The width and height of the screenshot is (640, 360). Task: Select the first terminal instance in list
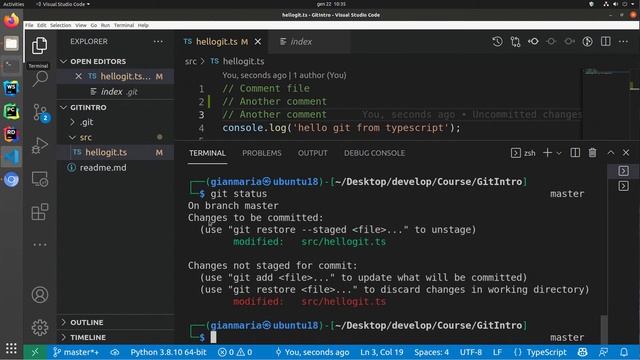click(623, 171)
